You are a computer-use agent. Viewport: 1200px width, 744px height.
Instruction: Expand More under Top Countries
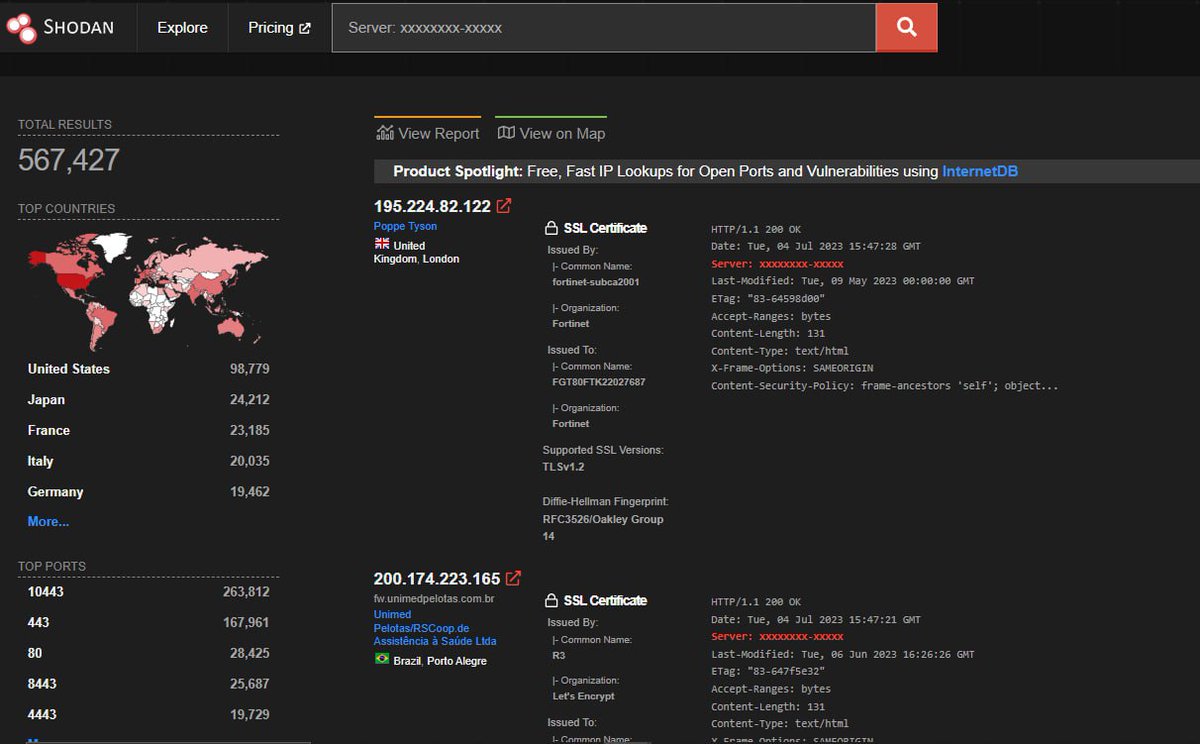48,521
